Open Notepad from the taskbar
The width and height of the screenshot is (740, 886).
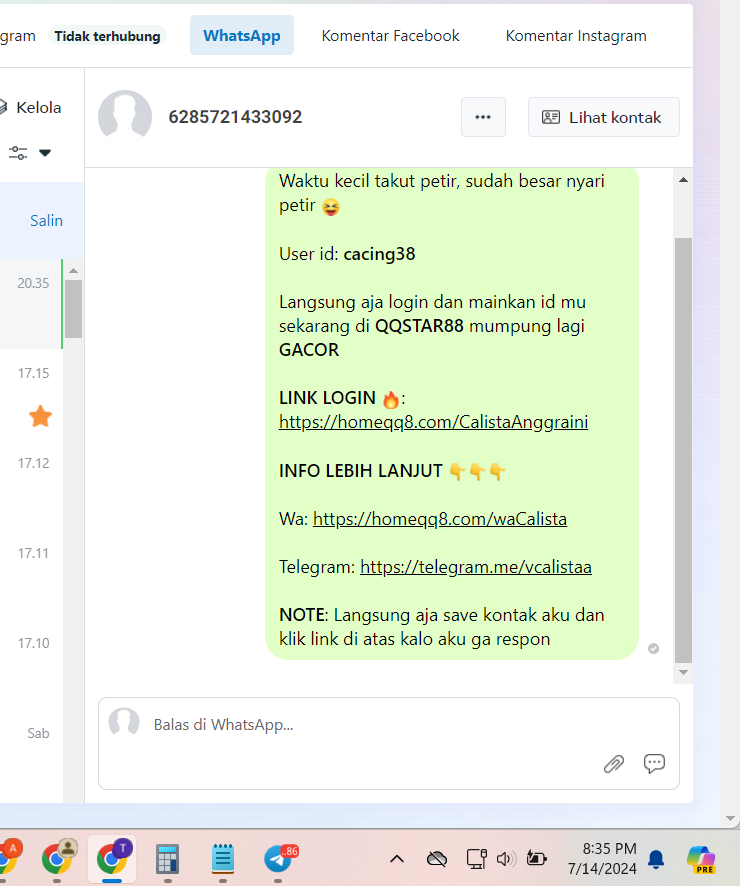[223, 859]
